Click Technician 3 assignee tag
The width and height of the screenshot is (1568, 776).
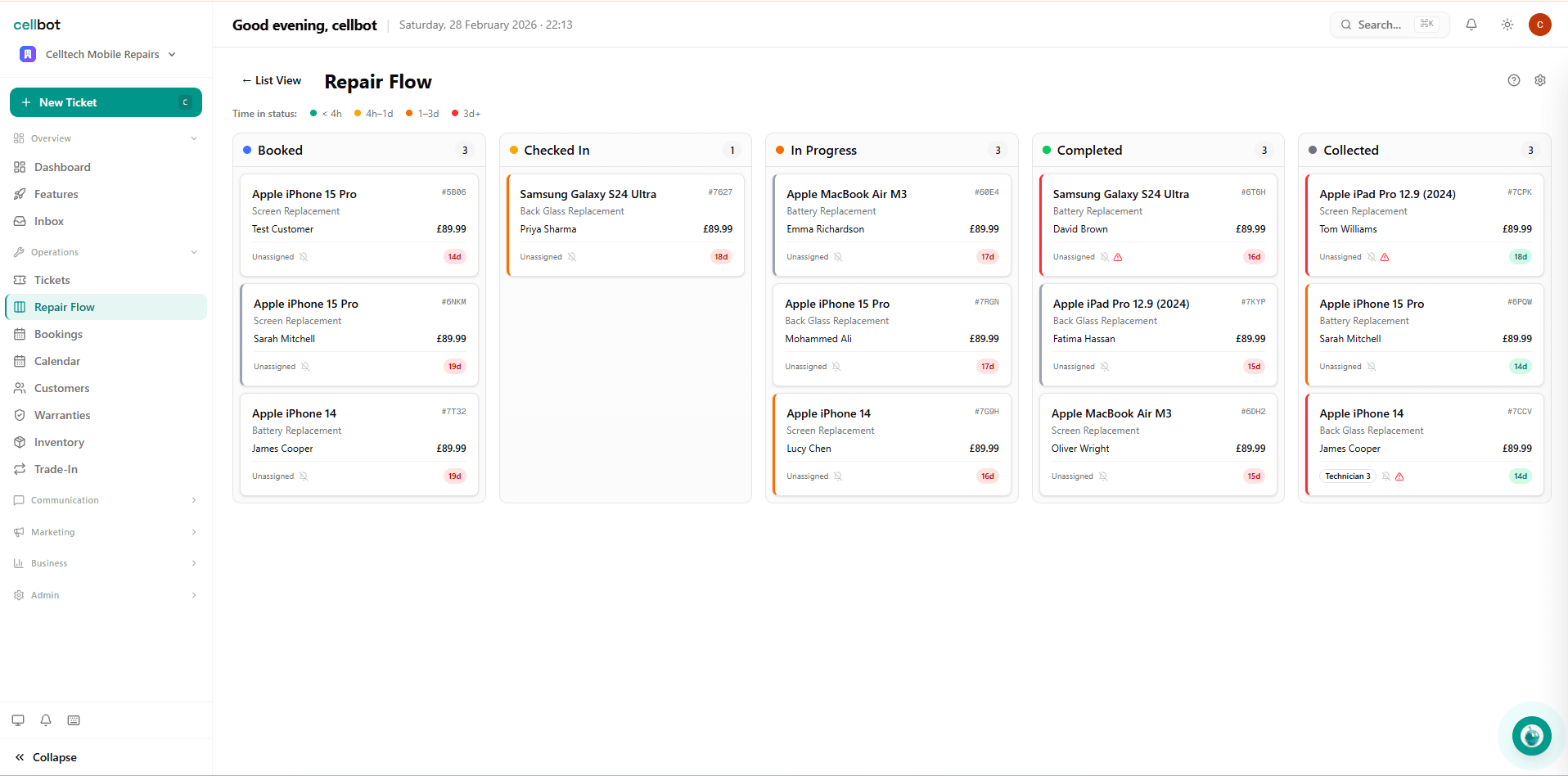tap(1348, 476)
